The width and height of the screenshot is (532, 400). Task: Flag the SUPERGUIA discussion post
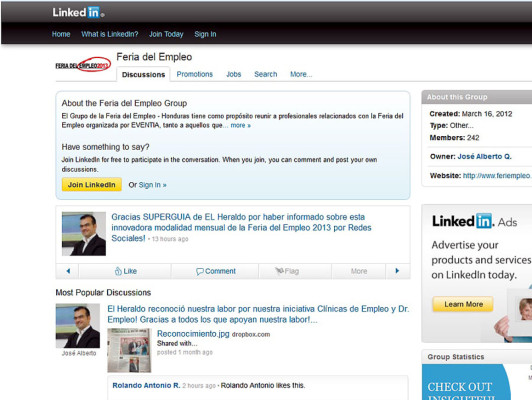[x=287, y=271]
